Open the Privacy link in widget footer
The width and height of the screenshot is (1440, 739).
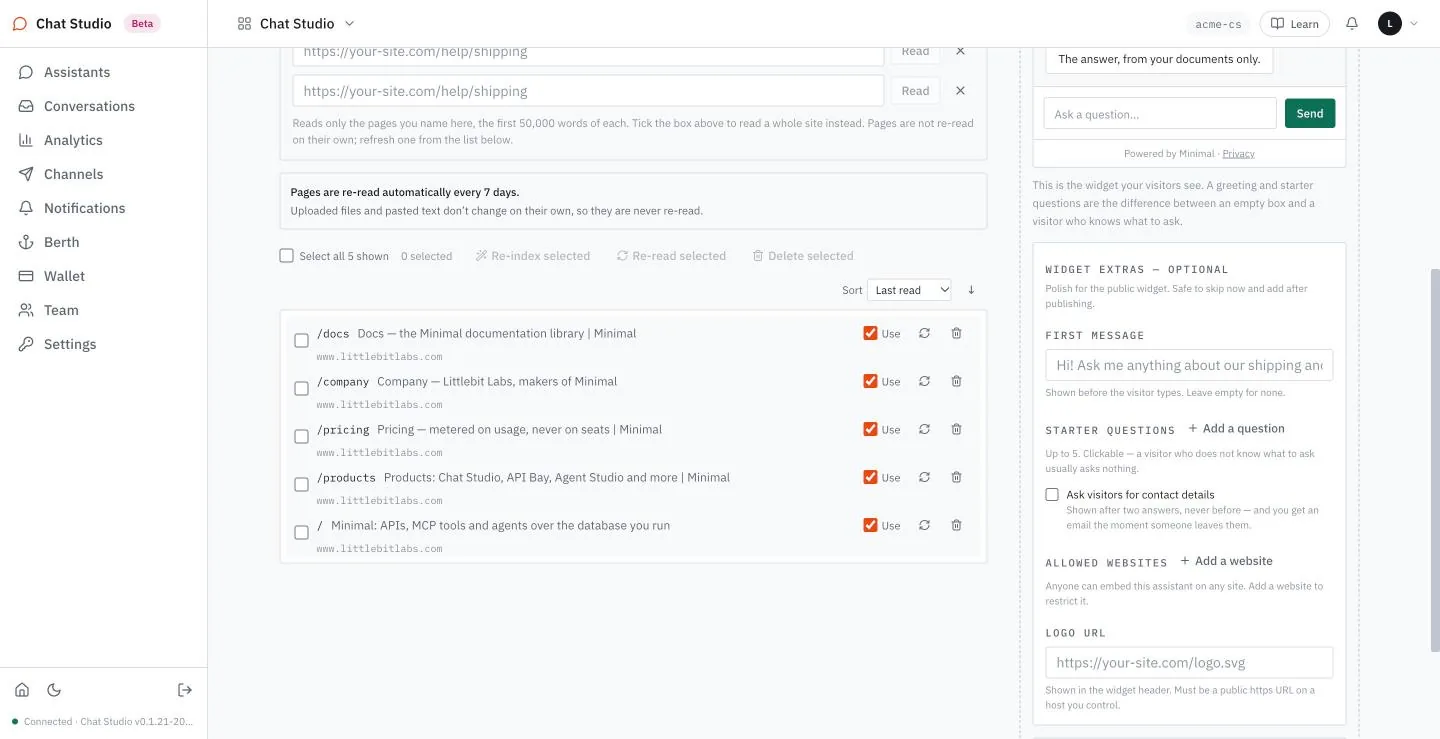[x=1238, y=153]
